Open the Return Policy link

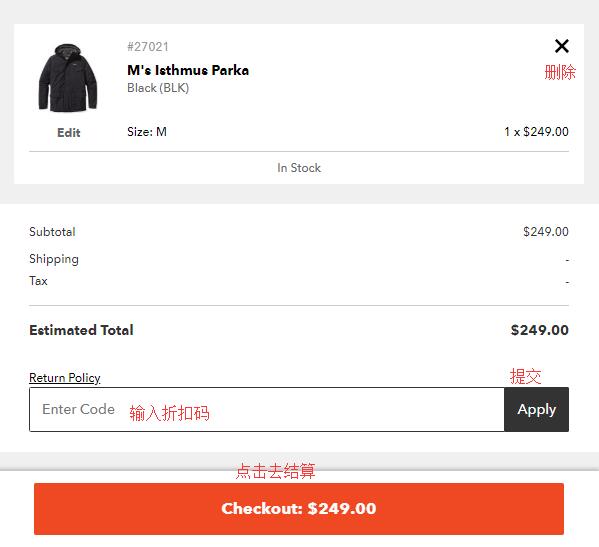point(65,378)
